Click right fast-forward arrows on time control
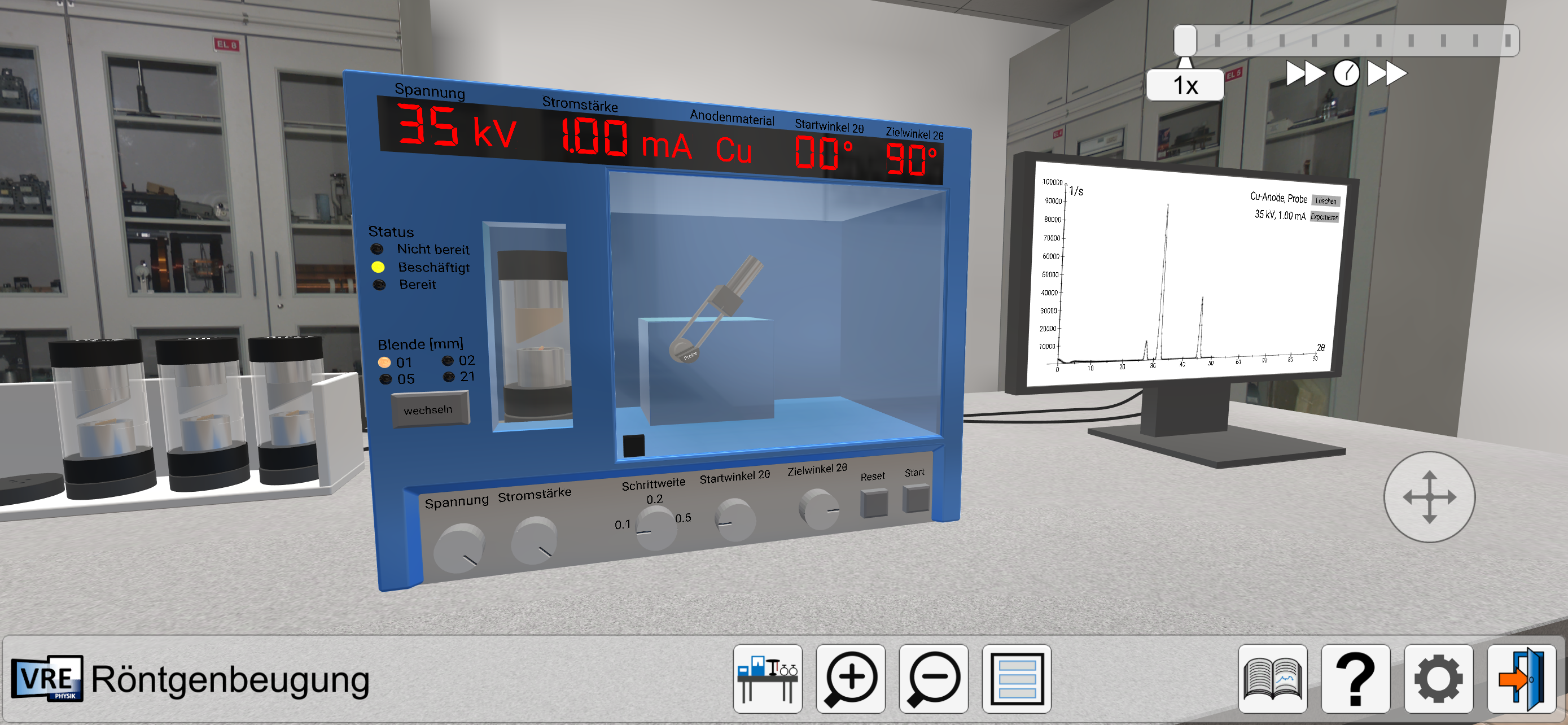This screenshot has height=725, width=1568. 1387,73
